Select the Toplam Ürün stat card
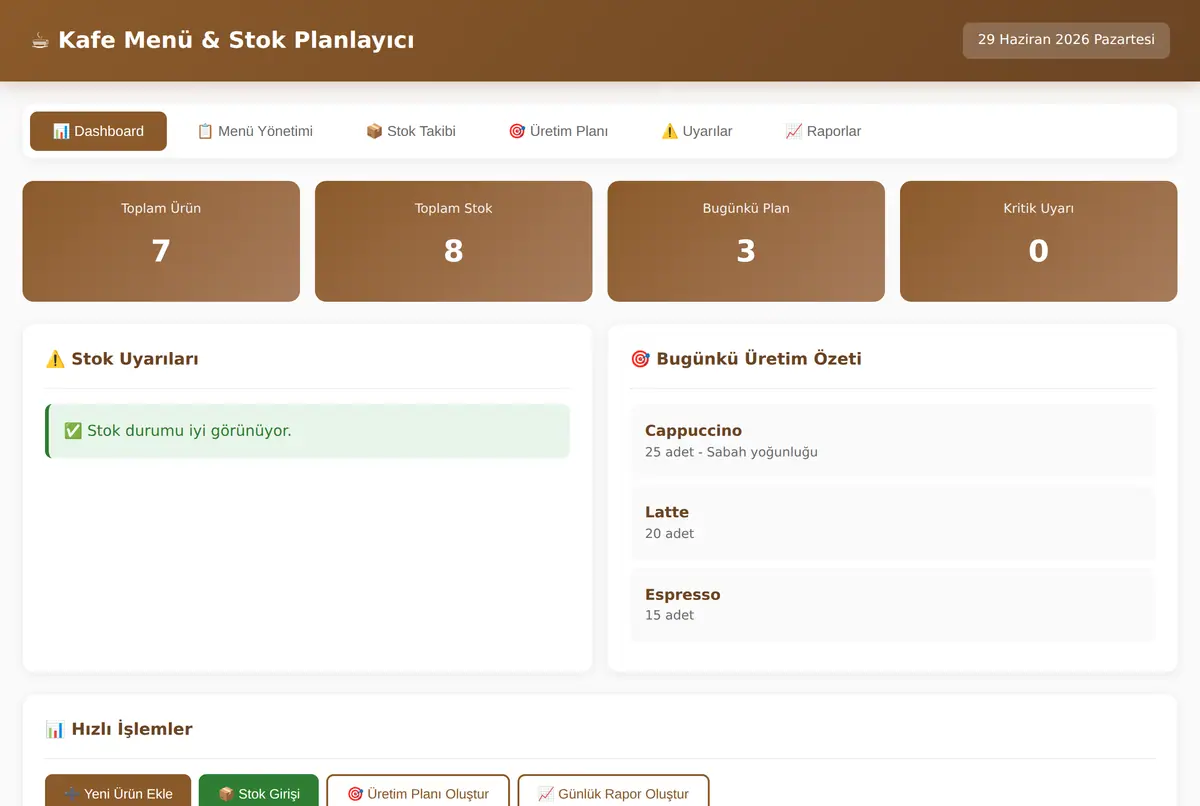 click(x=161, y=241)
